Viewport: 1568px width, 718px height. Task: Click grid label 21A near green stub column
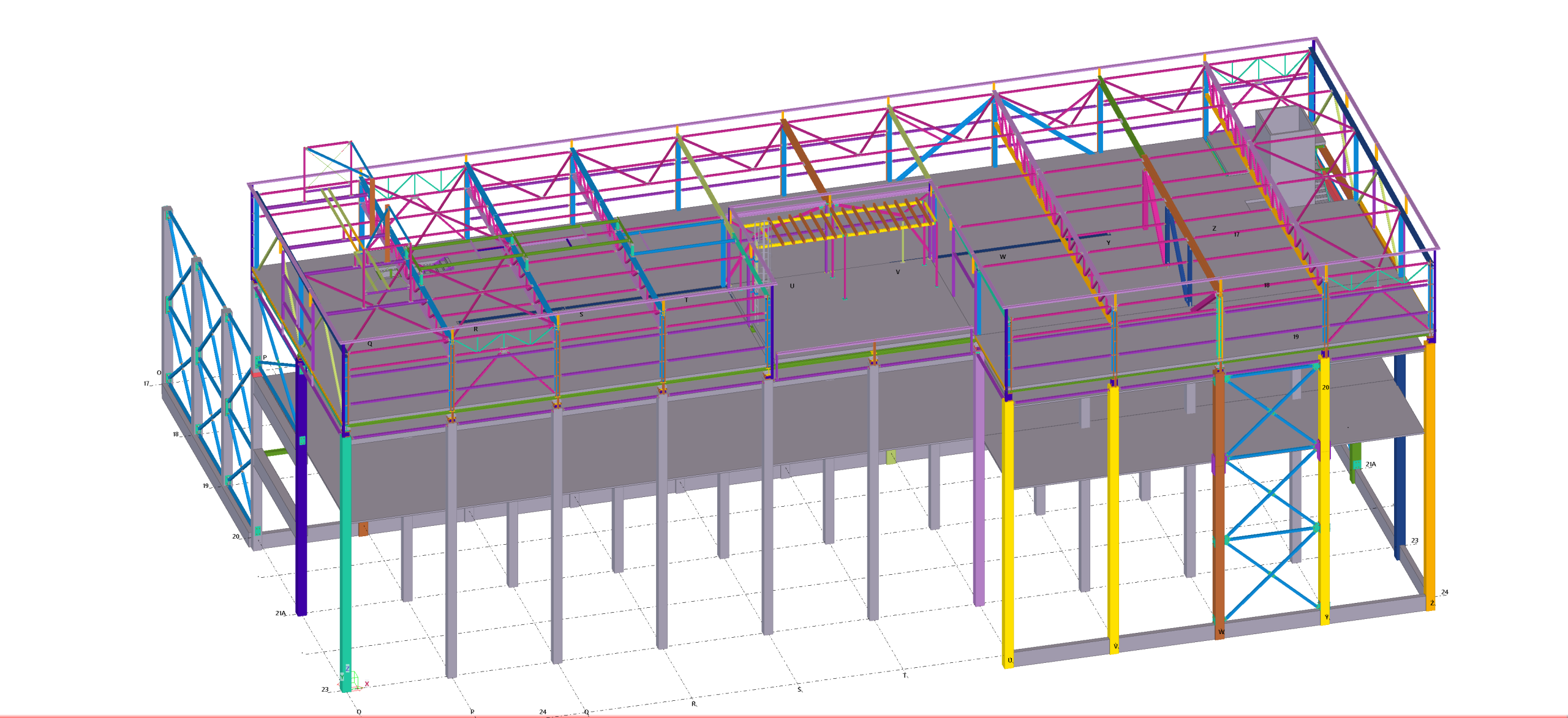click(1371, 465)
